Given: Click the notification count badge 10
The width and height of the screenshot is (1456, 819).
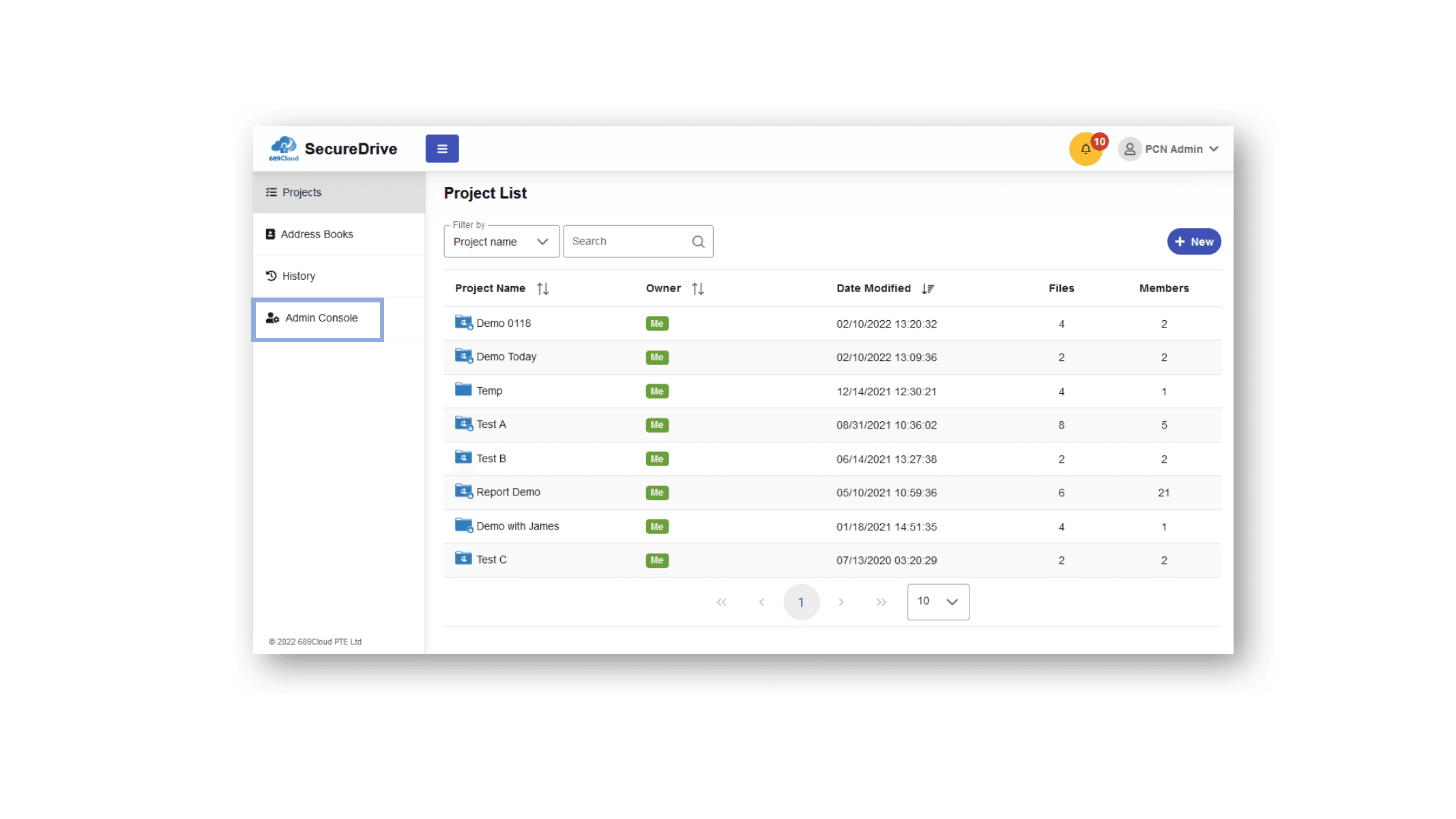Looking at the screenshot, I should (1099, 141).
